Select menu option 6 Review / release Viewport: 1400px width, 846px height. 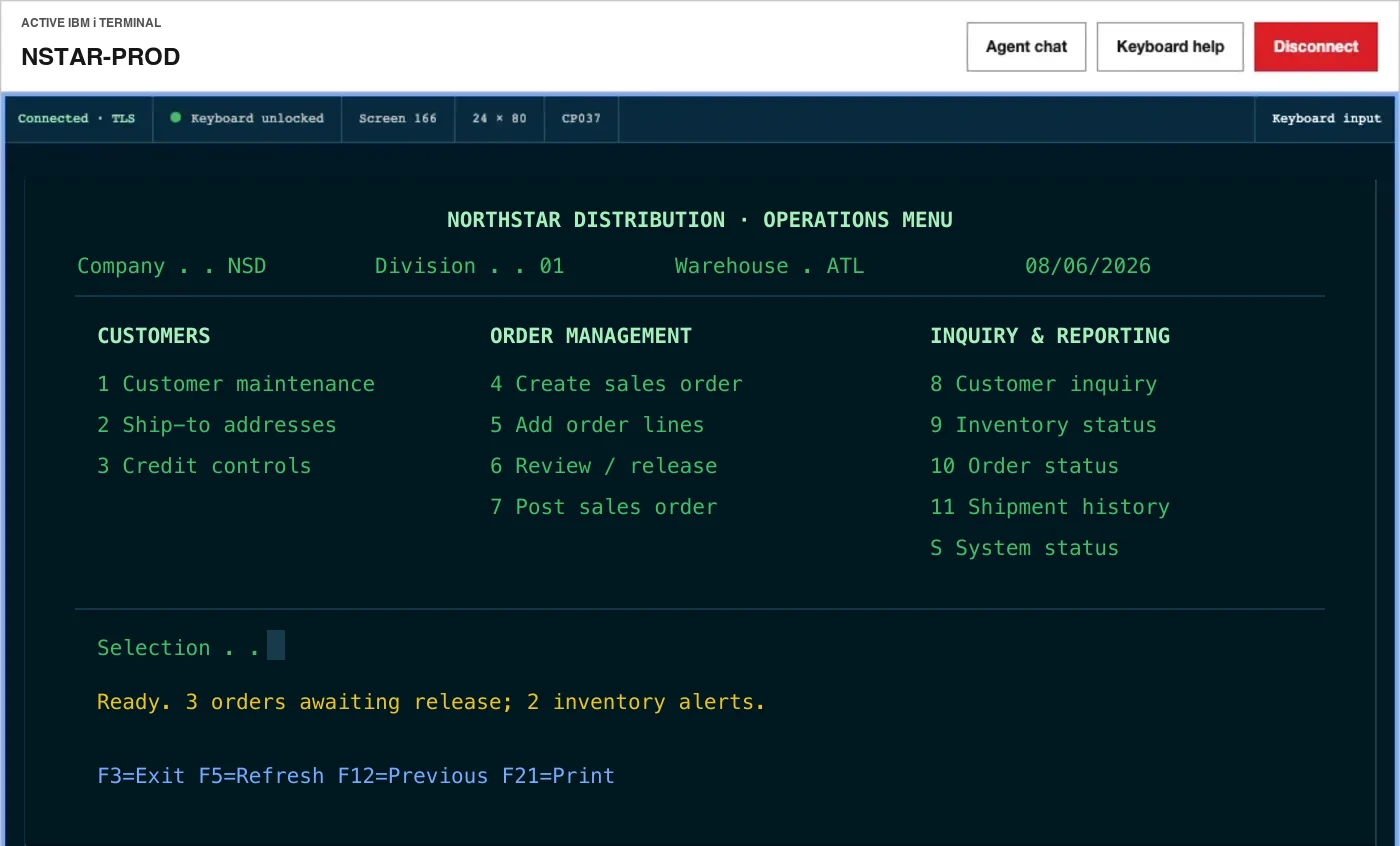click(x=603, y=466)
